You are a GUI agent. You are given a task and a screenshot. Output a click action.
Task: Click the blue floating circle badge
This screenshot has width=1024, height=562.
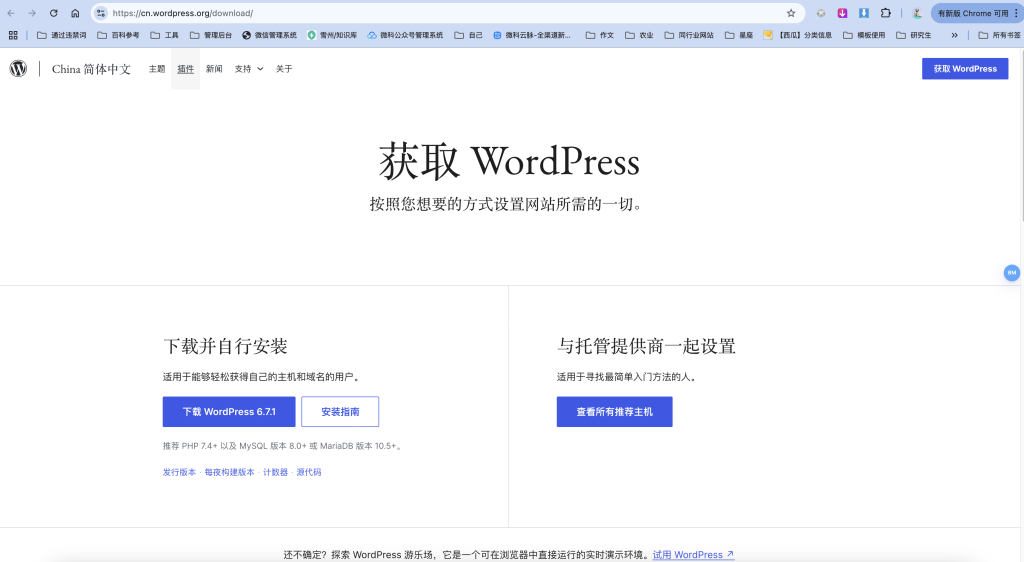[x=1012, y=273]
